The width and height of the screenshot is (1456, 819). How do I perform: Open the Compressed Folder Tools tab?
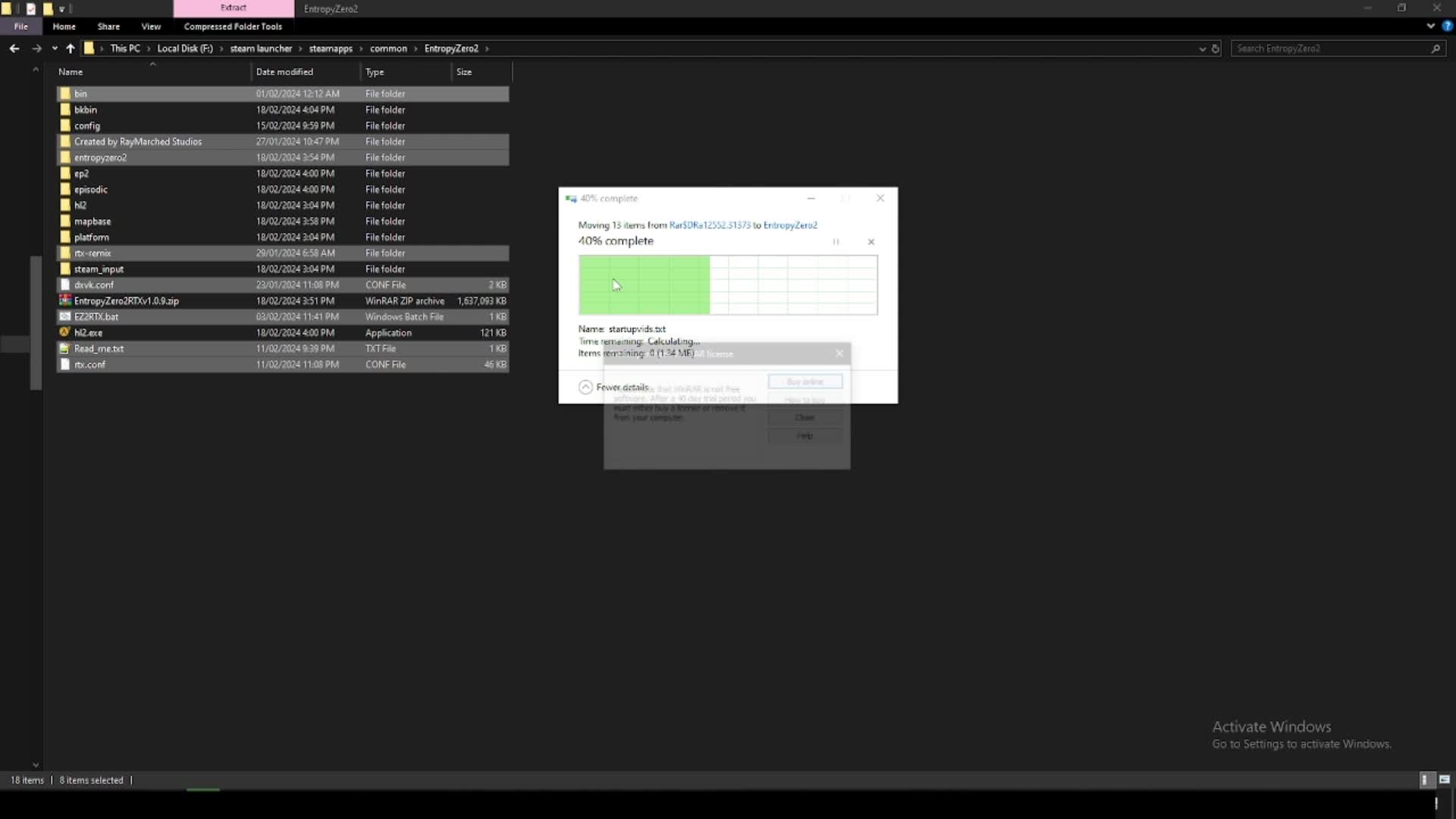[x=232, y=26]
